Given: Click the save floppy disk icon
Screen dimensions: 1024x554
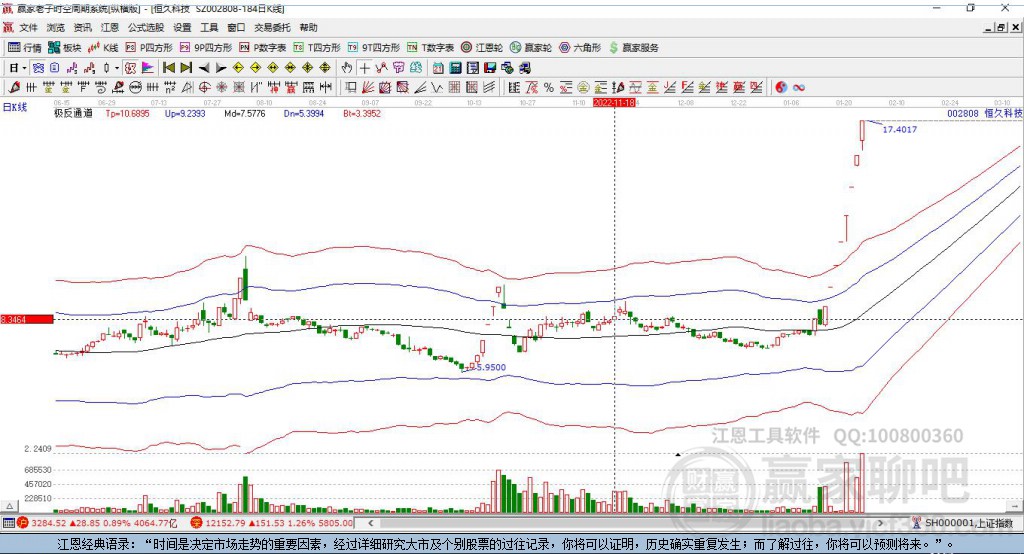Looking at the screenshot, I should pyautogui.click(x=490, y=68).
